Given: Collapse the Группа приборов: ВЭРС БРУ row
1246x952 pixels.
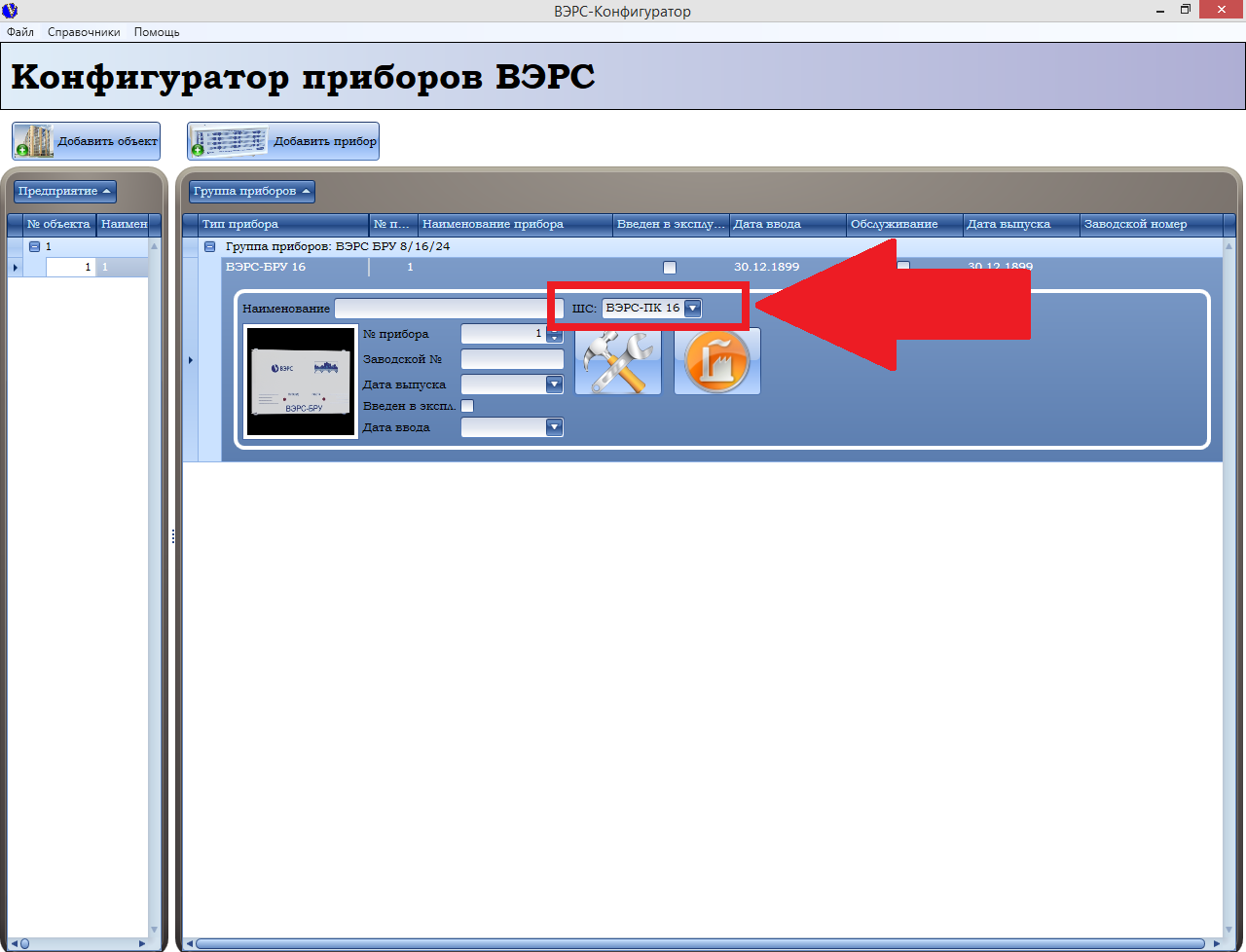Looking at the screenshot, I should [209, 247].
